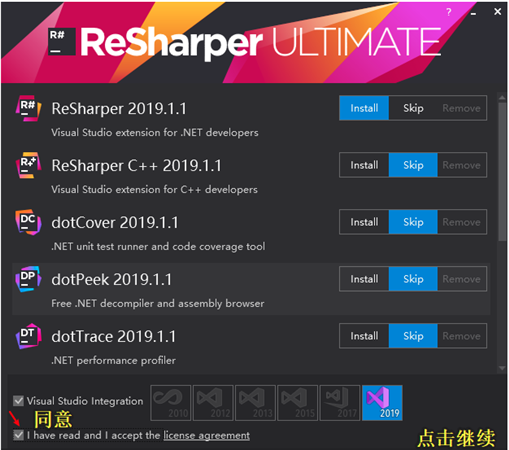This screenshot has height=450, width=509.
Task: Select the Visual Studio 2010 icon
Action: (x=171, y=403)
